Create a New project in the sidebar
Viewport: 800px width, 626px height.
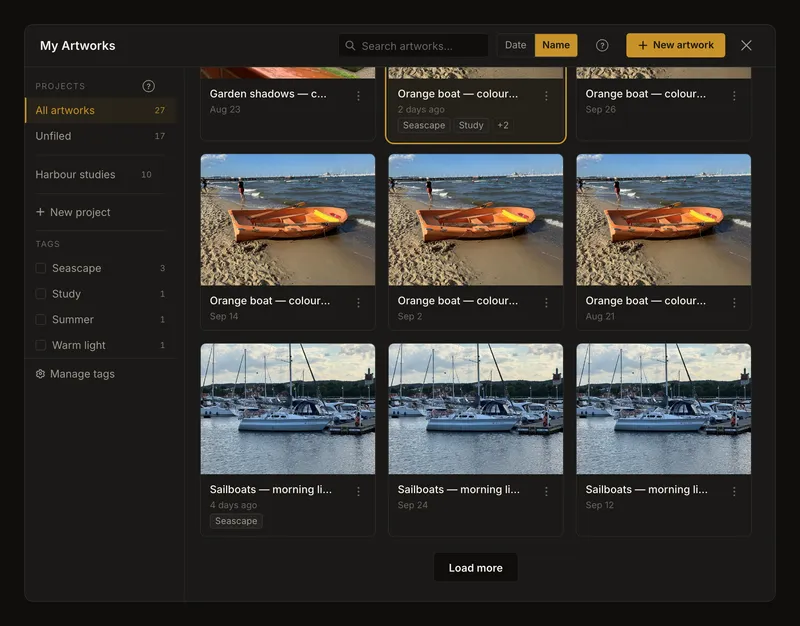73,212
